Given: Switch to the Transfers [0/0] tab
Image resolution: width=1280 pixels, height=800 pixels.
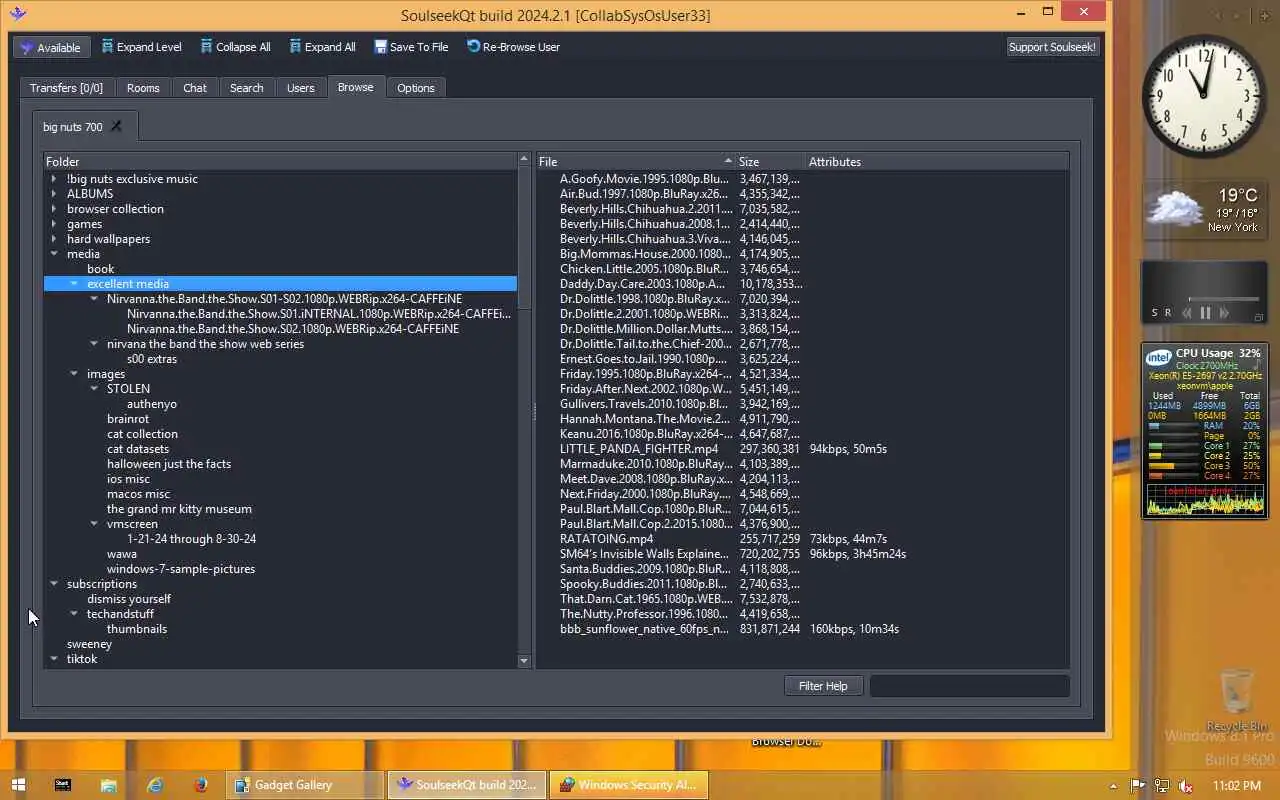Looking at the screenshot, I should tap(66, 88).
